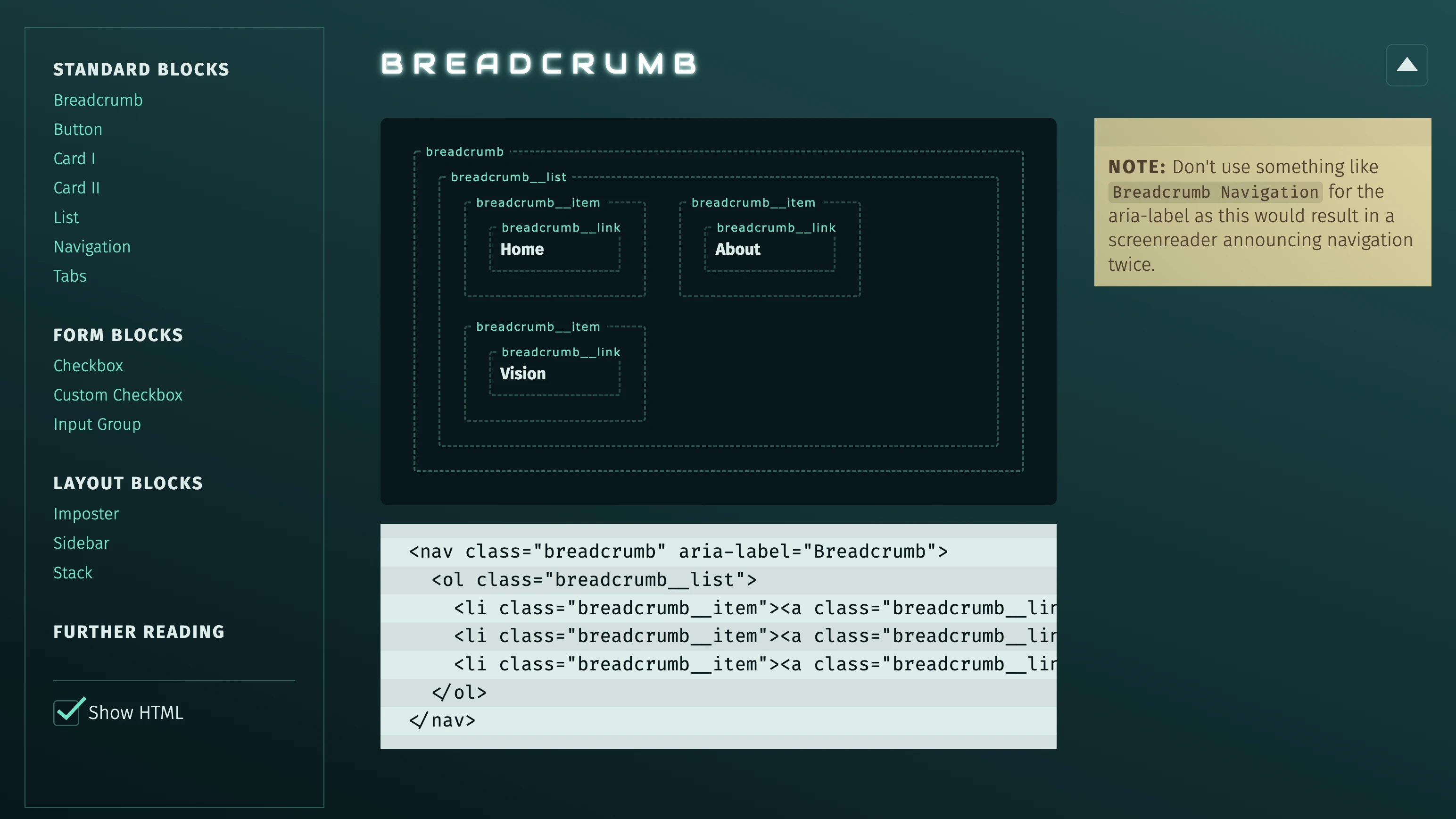The width and height of the screenshot is (1456, 819).
Task: Click the About breadcrumb link in diagram
Action: 737,249
